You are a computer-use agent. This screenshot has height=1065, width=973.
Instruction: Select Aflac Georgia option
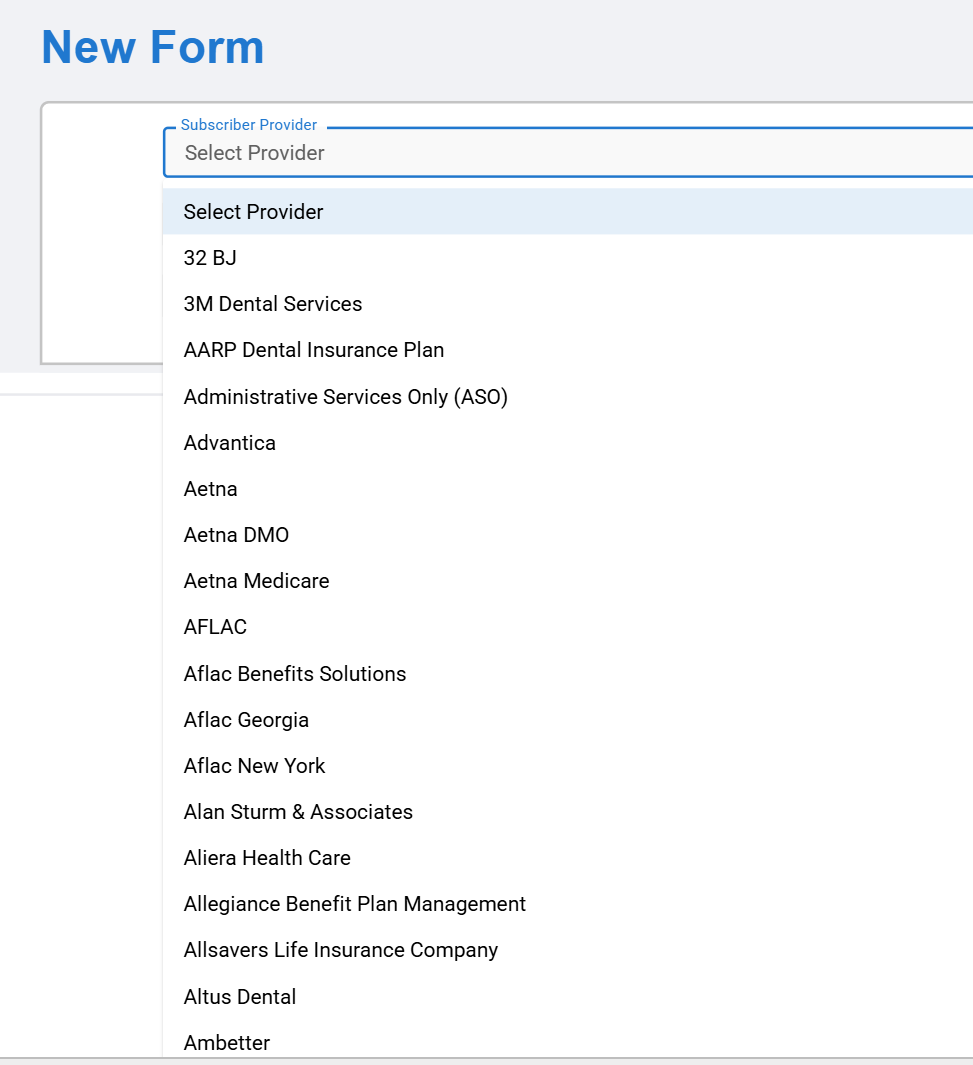(x=246, y=720)
